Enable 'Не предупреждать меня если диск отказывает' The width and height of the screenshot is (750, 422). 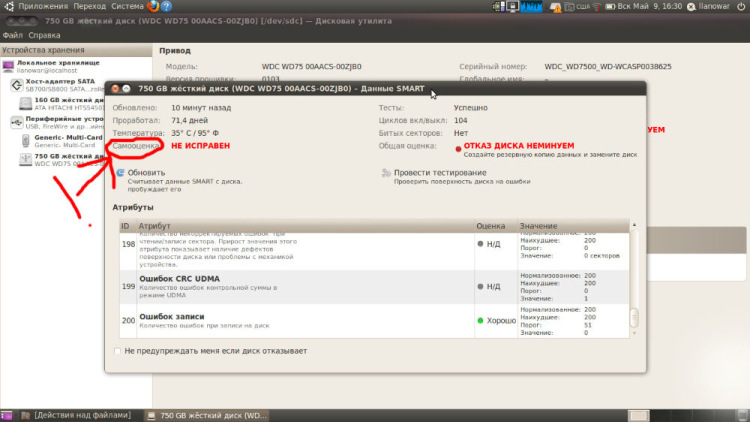(x=118, y=351)
